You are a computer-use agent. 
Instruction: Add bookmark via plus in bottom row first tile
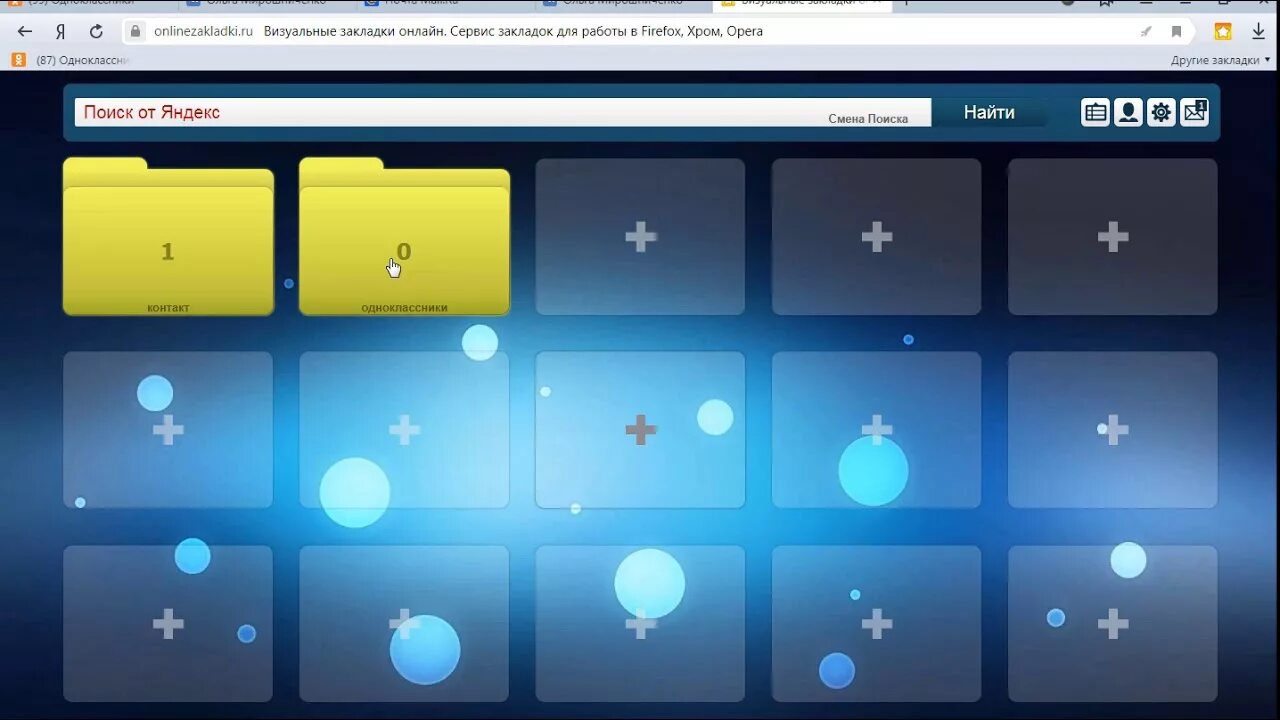click(168, 624)
